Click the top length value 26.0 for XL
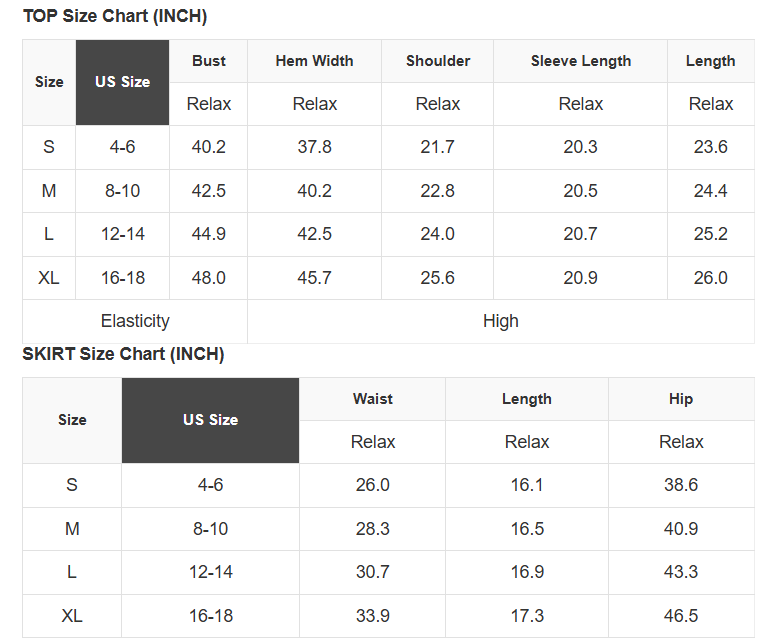Image resolution: width=779 pixels, height=638 pixels. point(711,278)
